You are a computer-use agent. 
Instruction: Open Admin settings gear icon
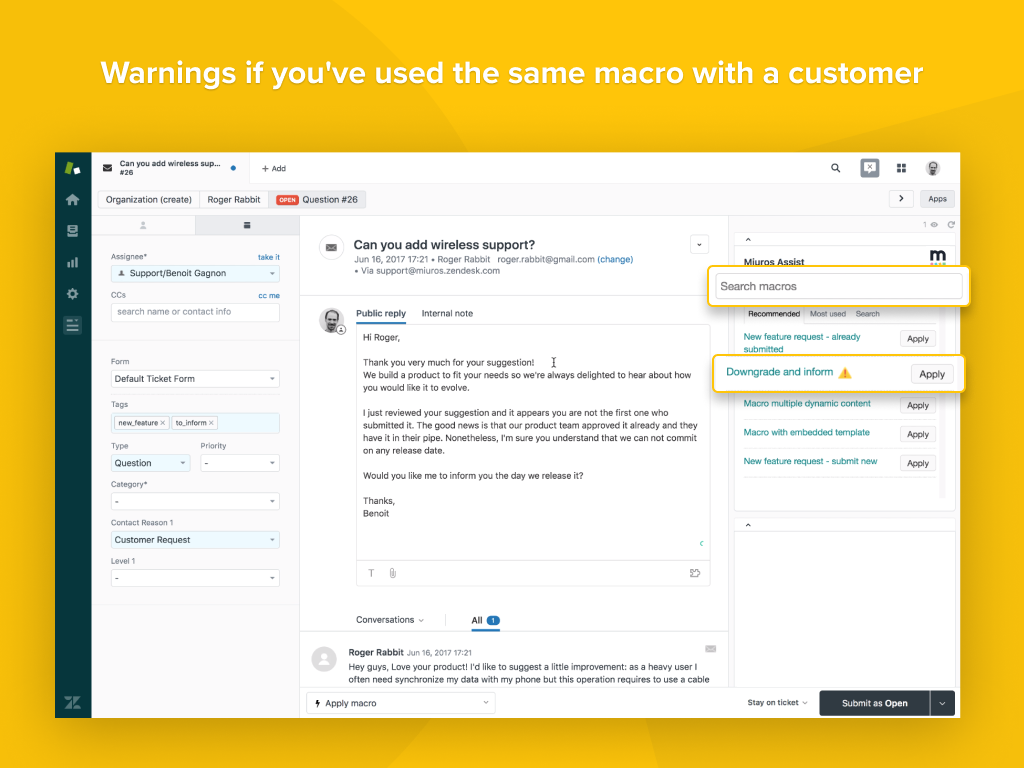click(72, 294)
